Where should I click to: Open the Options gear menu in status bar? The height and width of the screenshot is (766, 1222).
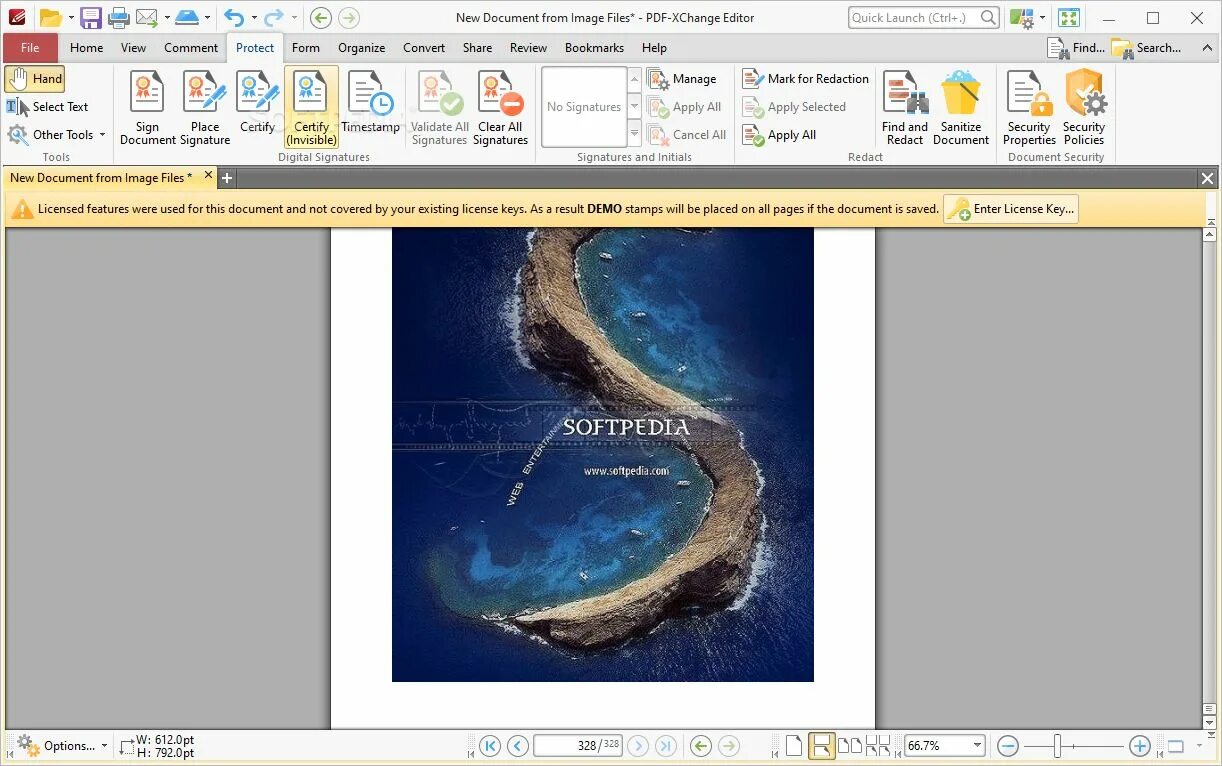click(x=62, y=746)
